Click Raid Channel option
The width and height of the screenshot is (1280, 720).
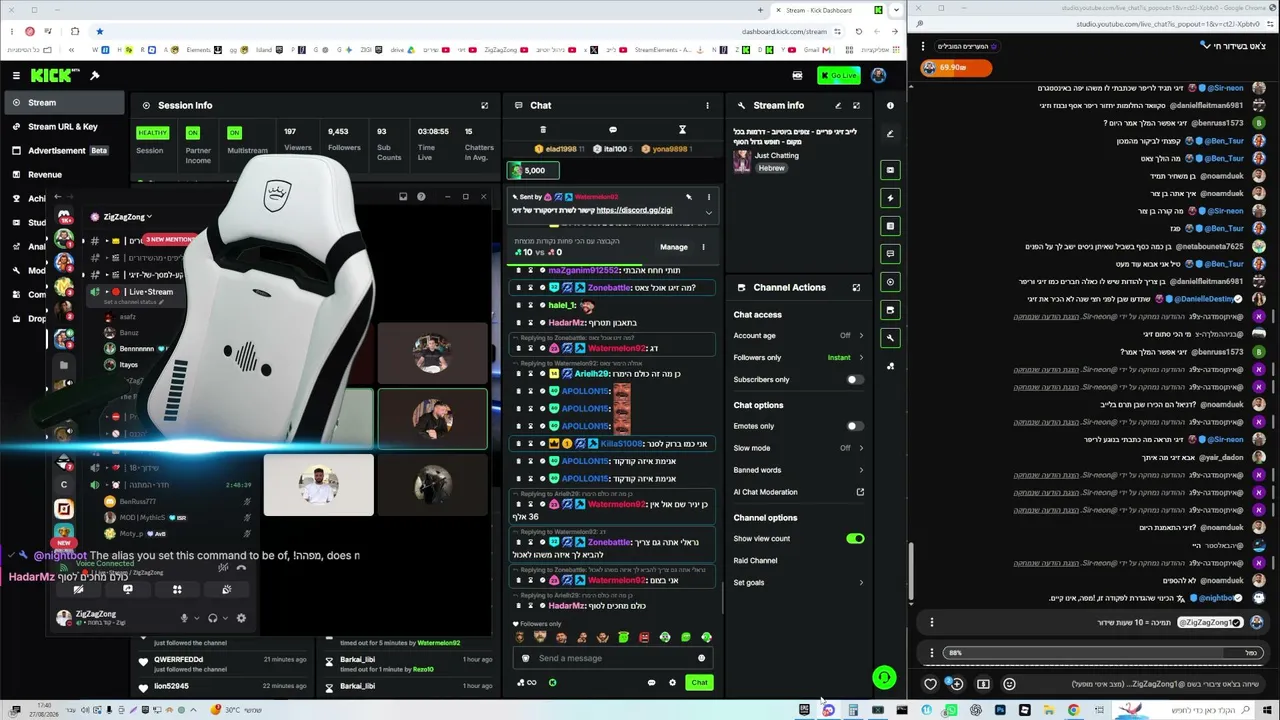tap(755, 561)
